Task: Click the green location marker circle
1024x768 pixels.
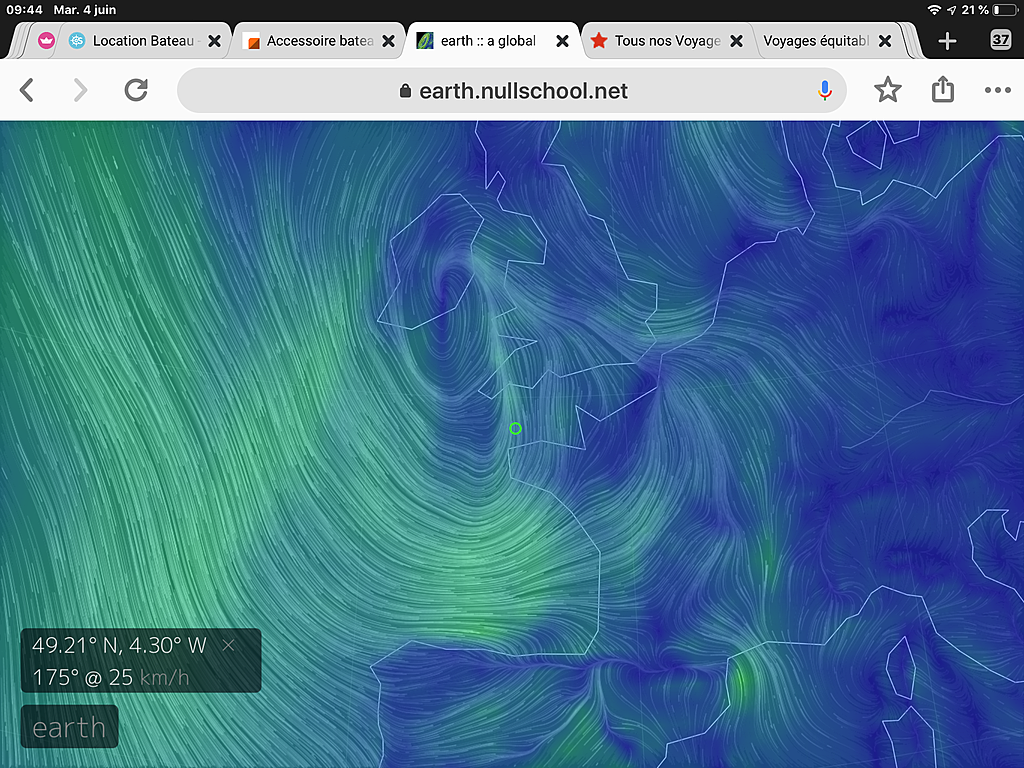Action: [x=515, y=428]
